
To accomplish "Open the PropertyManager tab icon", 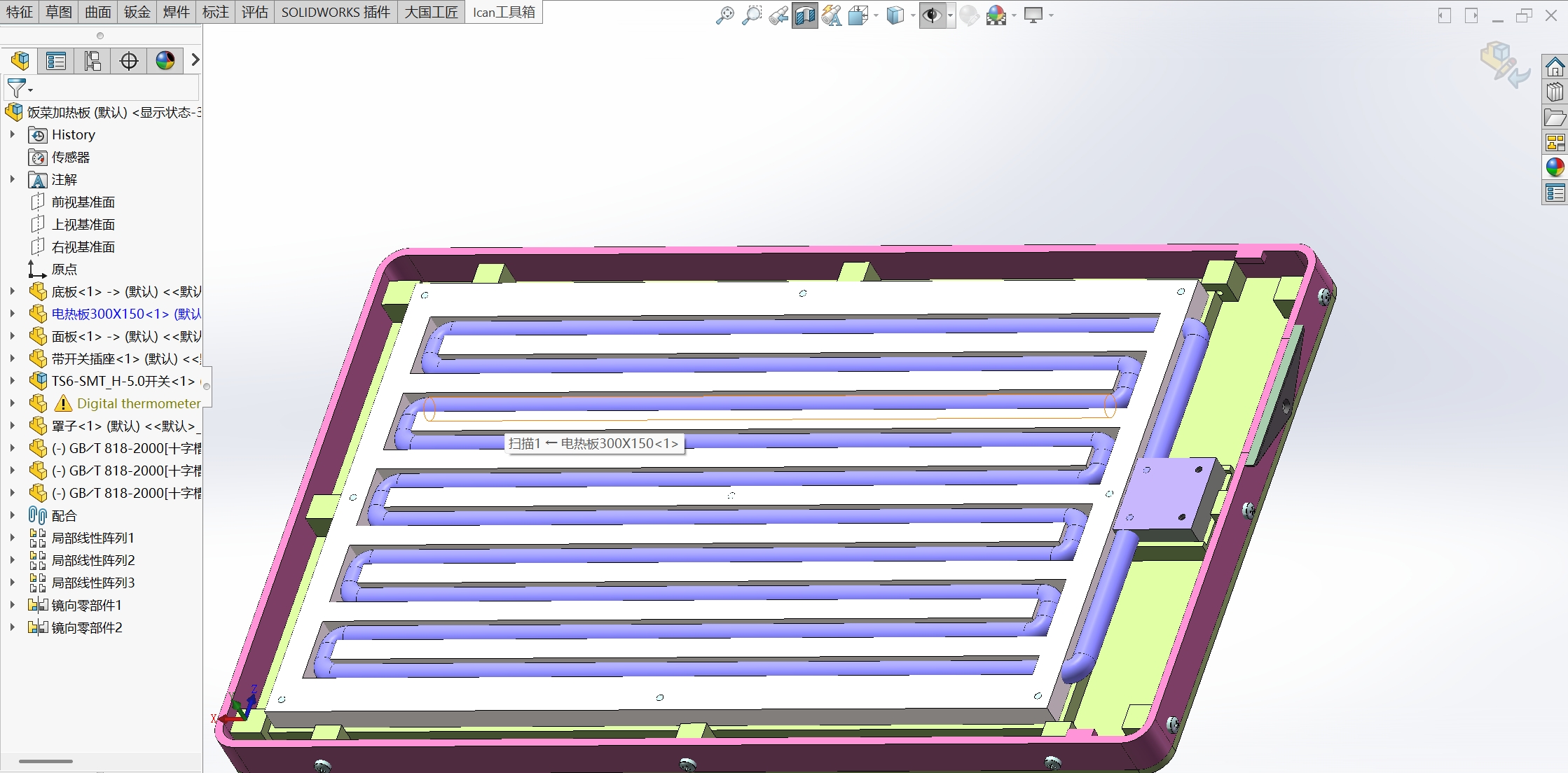I will click(56, 62).
